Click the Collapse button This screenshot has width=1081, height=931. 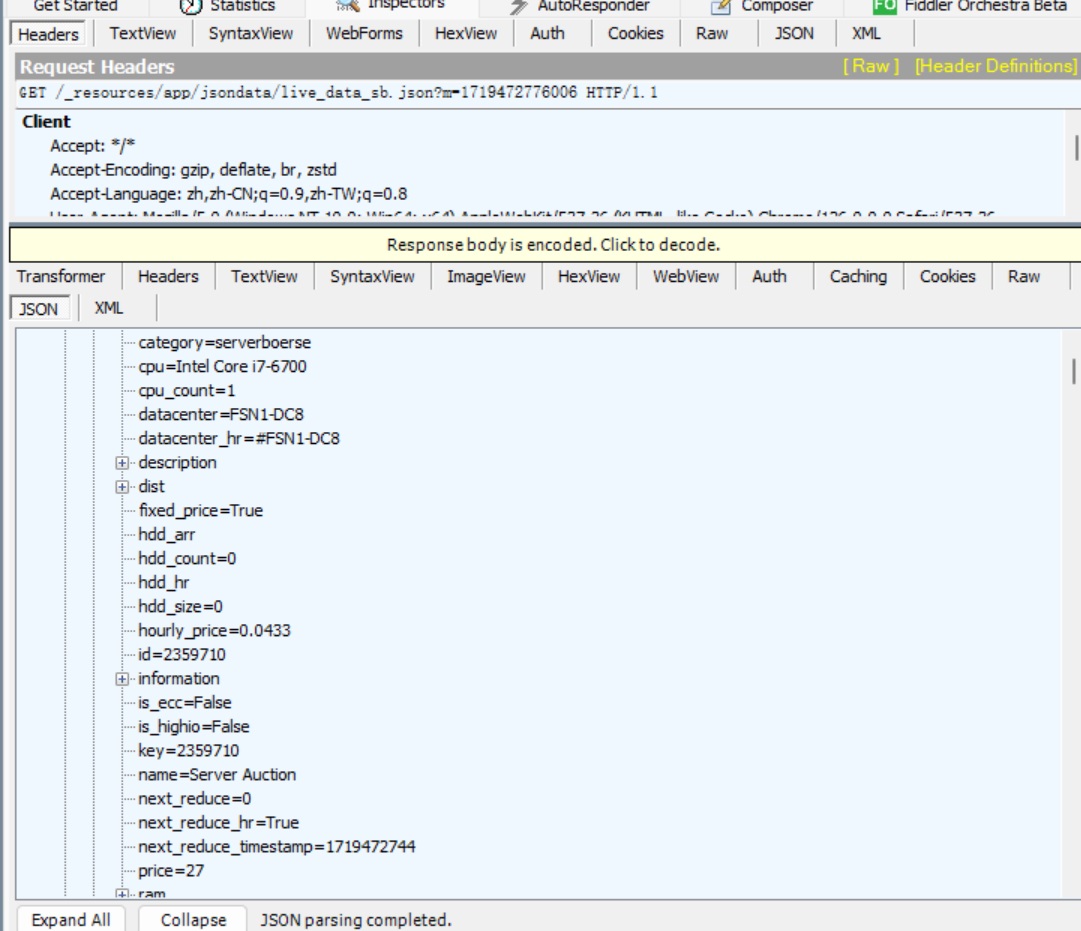pos(193,920)
